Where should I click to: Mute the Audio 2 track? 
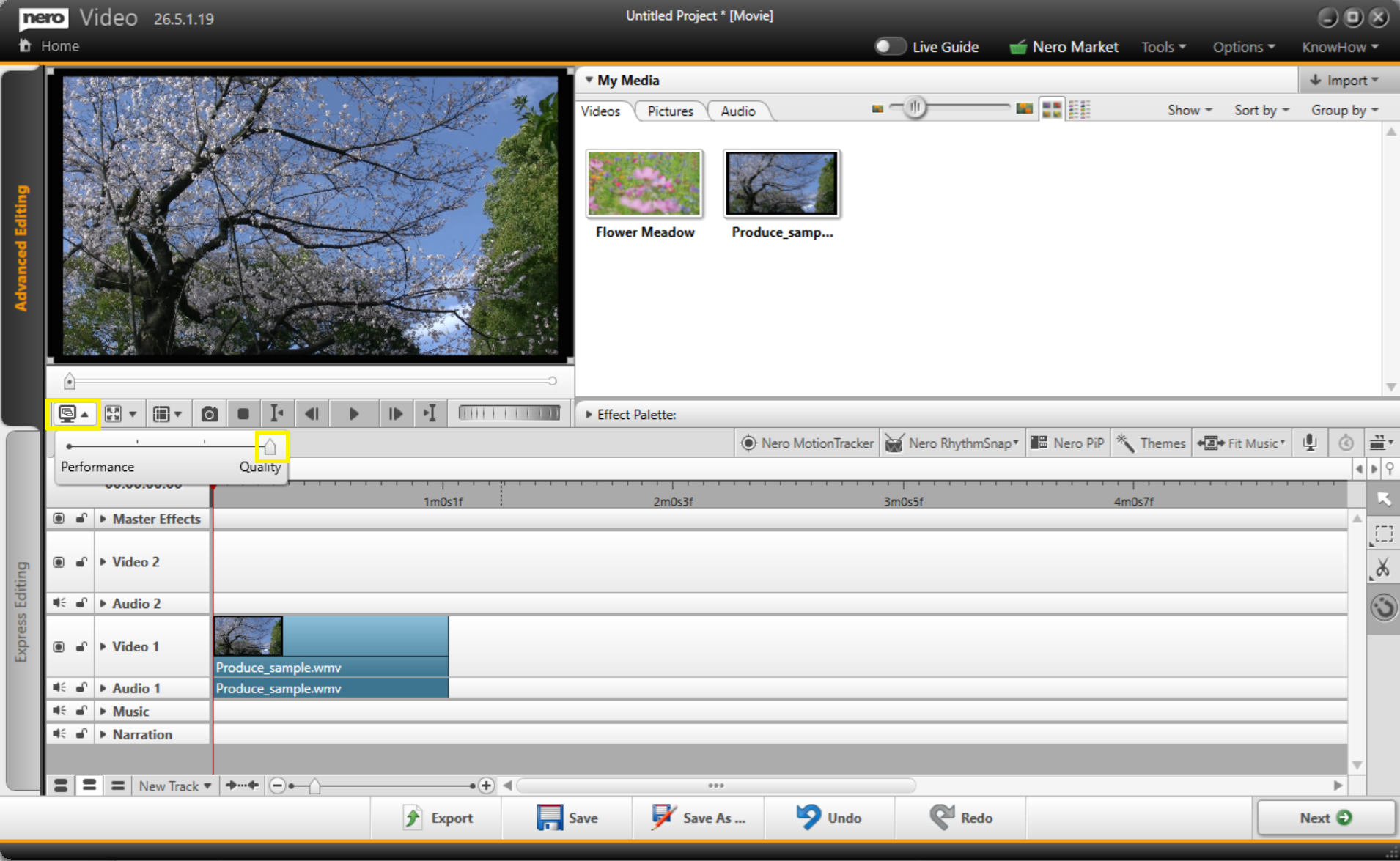click(59, 603)
